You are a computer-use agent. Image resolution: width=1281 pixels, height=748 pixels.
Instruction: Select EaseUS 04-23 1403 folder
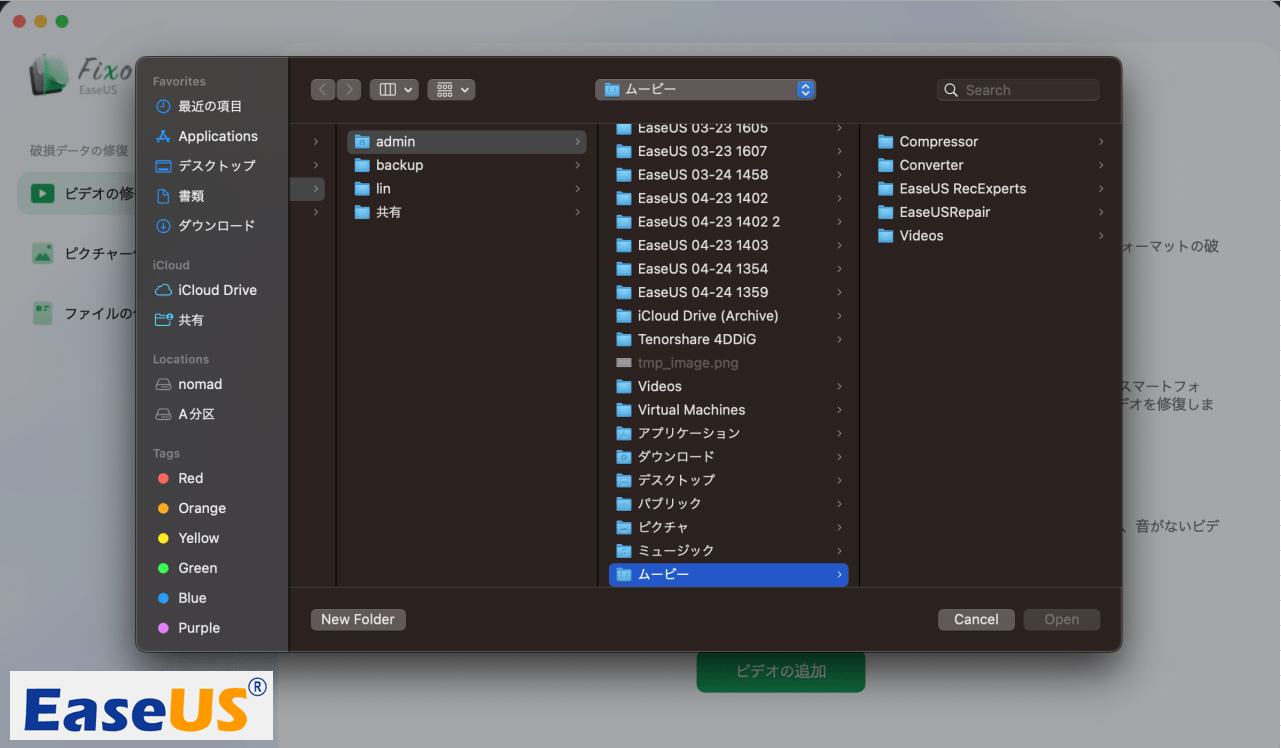pos(728,245)
